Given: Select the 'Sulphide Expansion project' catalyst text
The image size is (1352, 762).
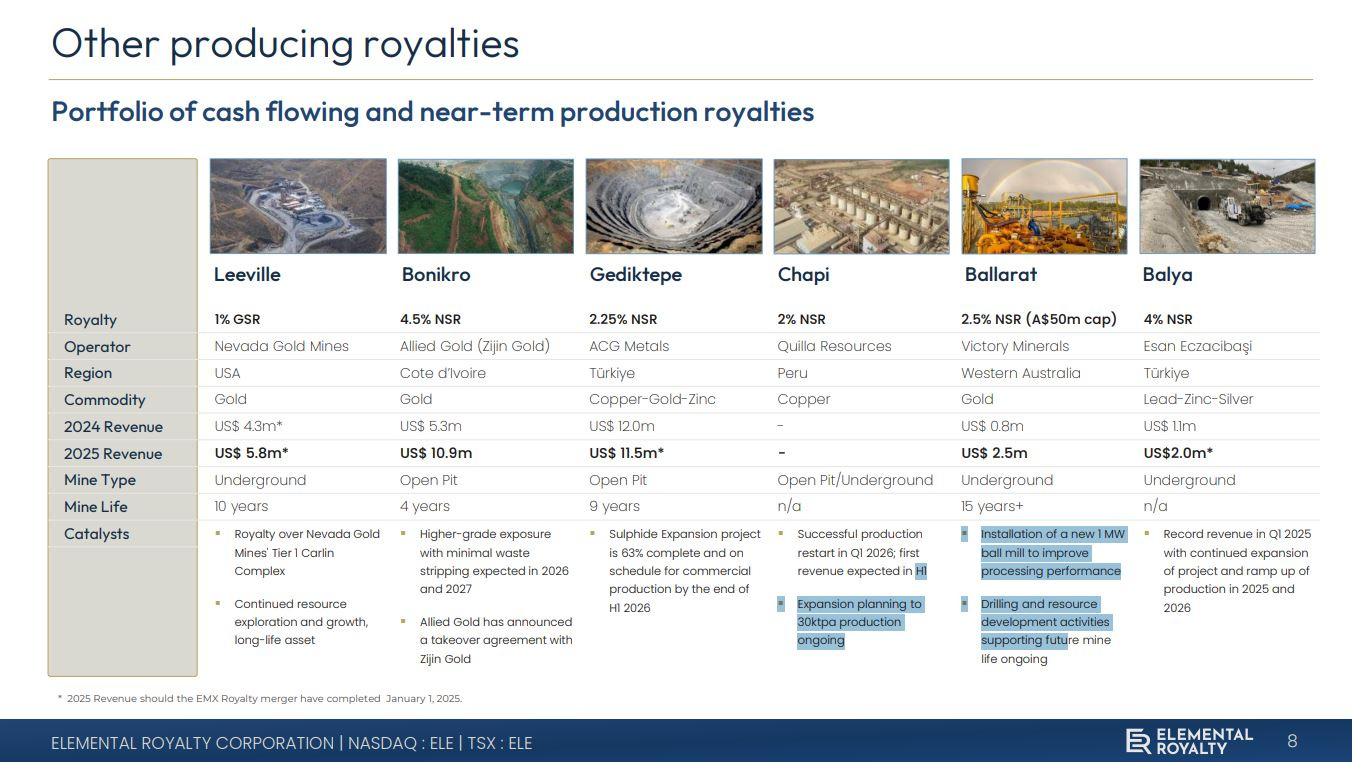Looking at the screenshot, I should click(684, 571).
